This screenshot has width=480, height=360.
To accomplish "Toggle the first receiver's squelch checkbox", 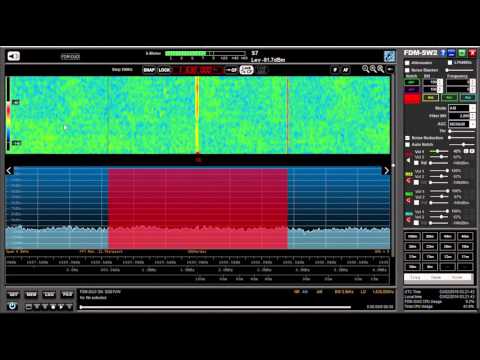I will (x=416, y=163).
